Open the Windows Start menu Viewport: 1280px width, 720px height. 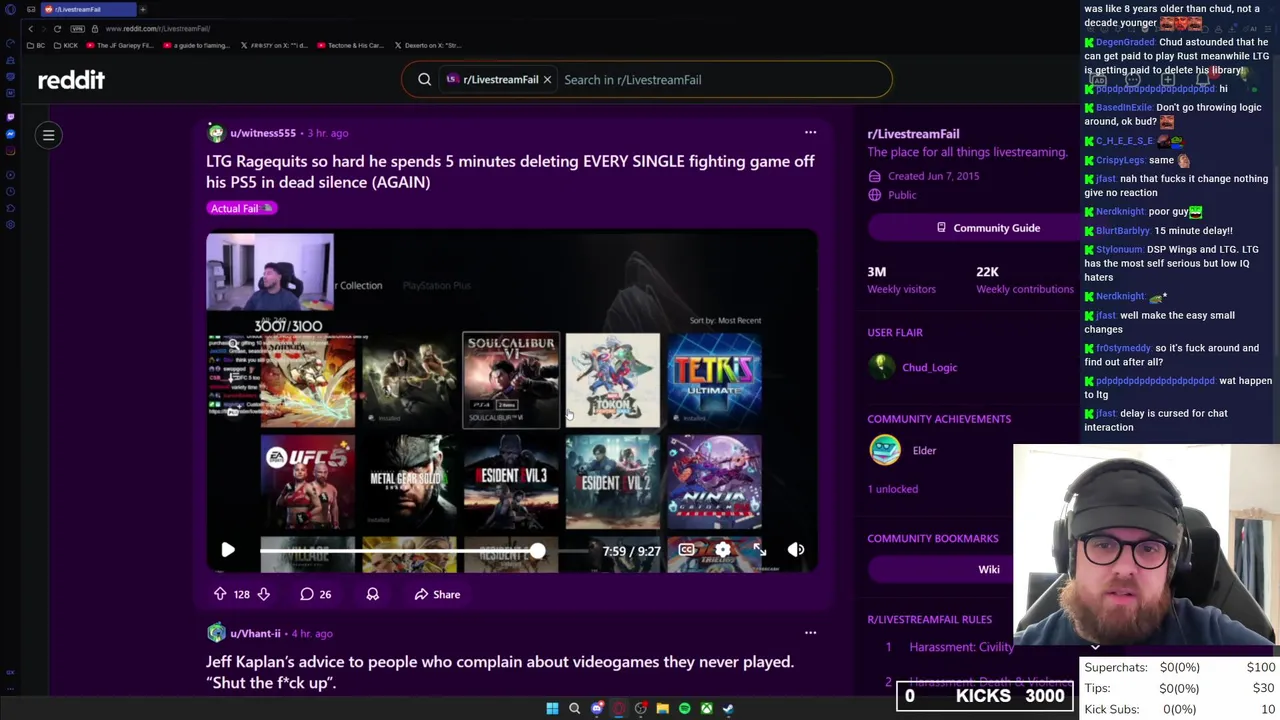(552, 708)
